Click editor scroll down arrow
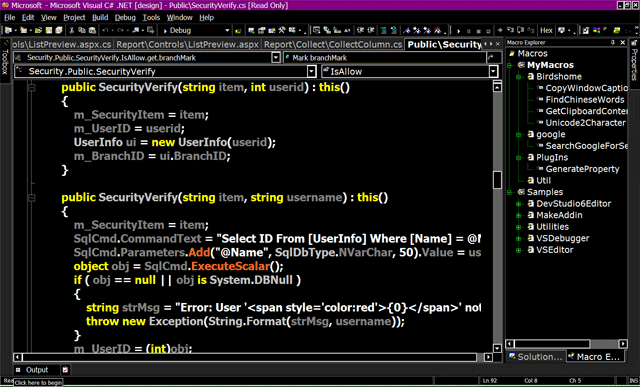This screenshot has height=387, width=640. tap(497, 348)
